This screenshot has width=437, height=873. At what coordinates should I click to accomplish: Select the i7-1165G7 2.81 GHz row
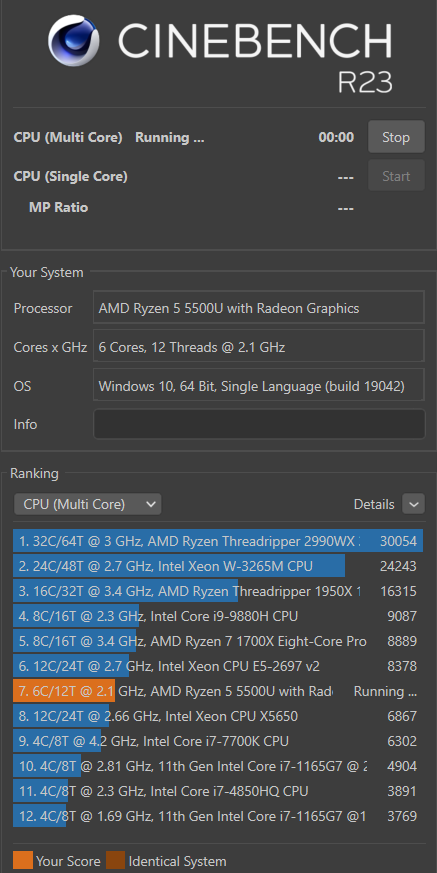tap(218, 766)
